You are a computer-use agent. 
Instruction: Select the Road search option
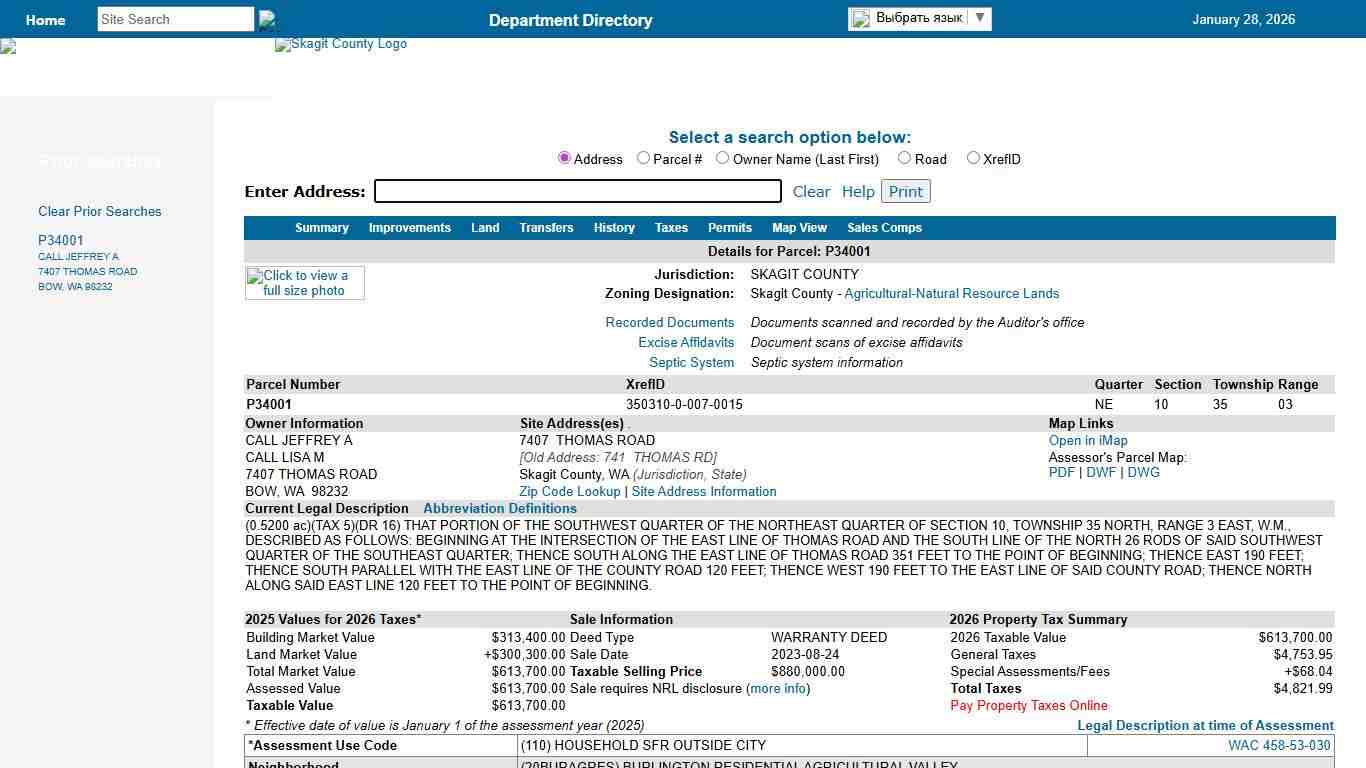click(x=902, y=158)
